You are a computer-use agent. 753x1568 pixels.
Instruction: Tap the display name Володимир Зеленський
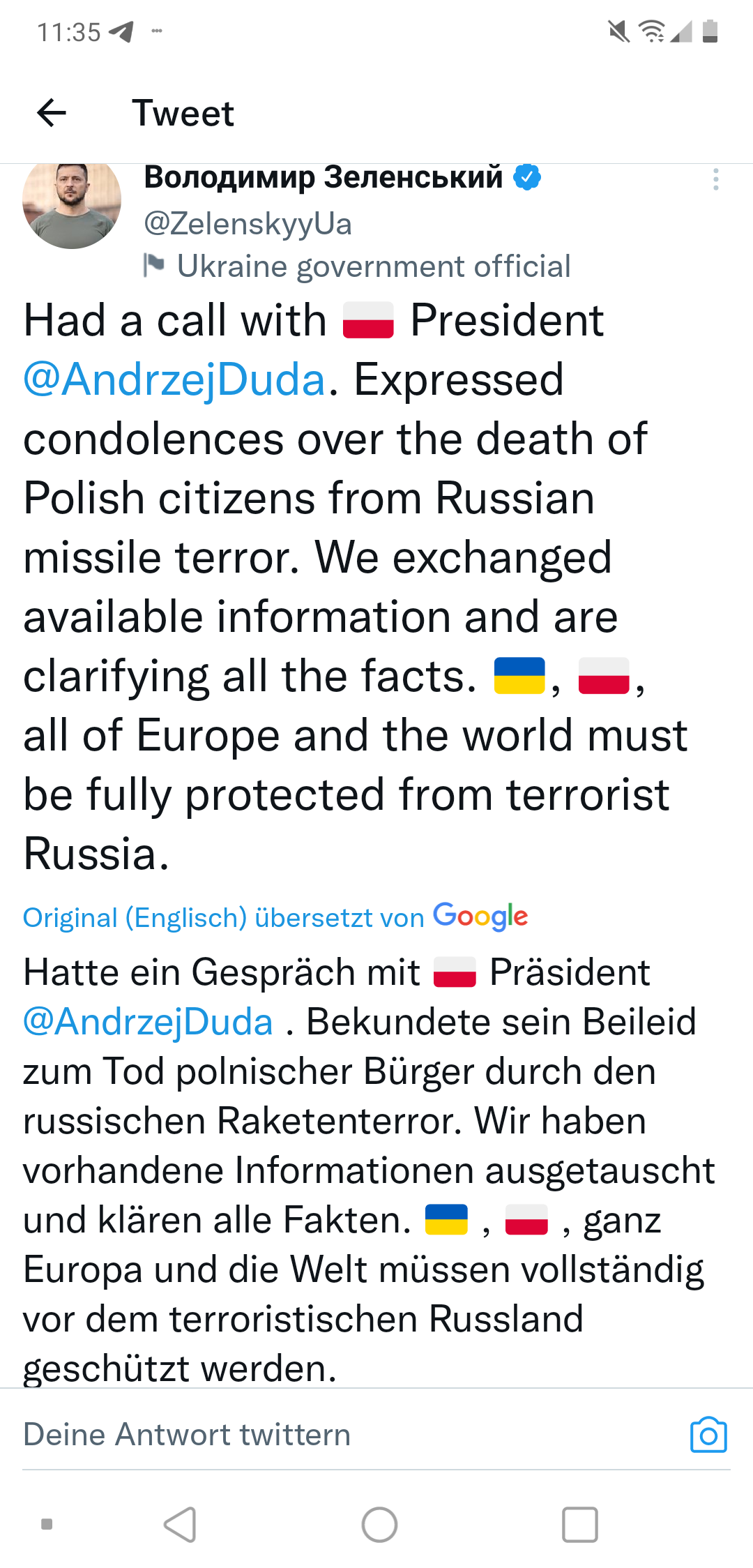click(x=323, y=177)
